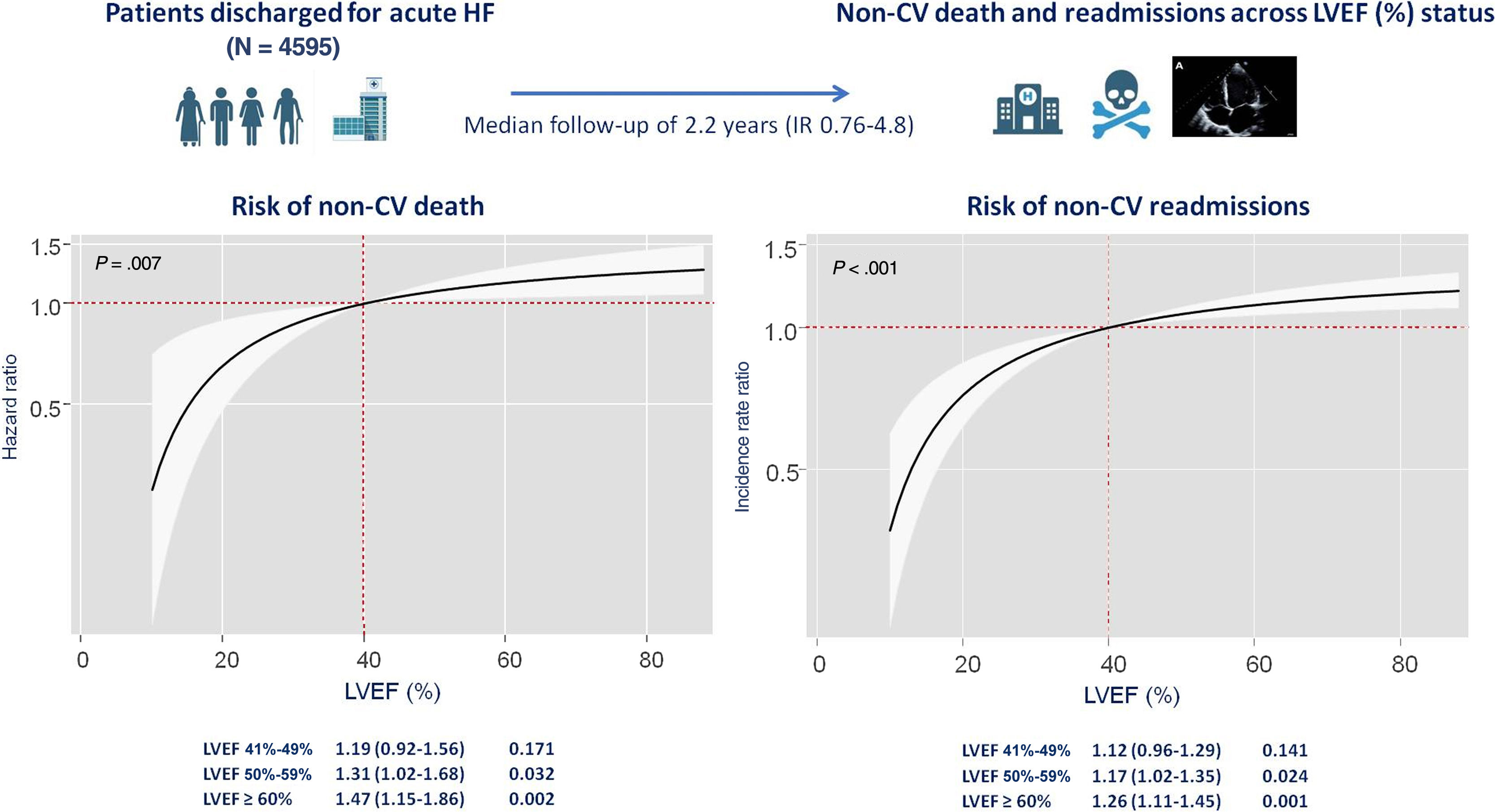Click the "(N = 4595)" sample size text
This screenshot has width=1495, height=812.
tap(283, 47)
